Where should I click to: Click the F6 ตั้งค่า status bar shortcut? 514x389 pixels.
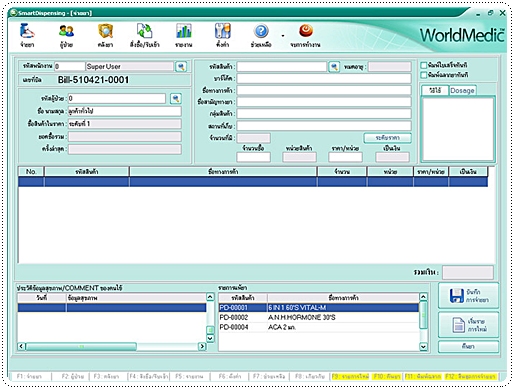tap(230, 377)
